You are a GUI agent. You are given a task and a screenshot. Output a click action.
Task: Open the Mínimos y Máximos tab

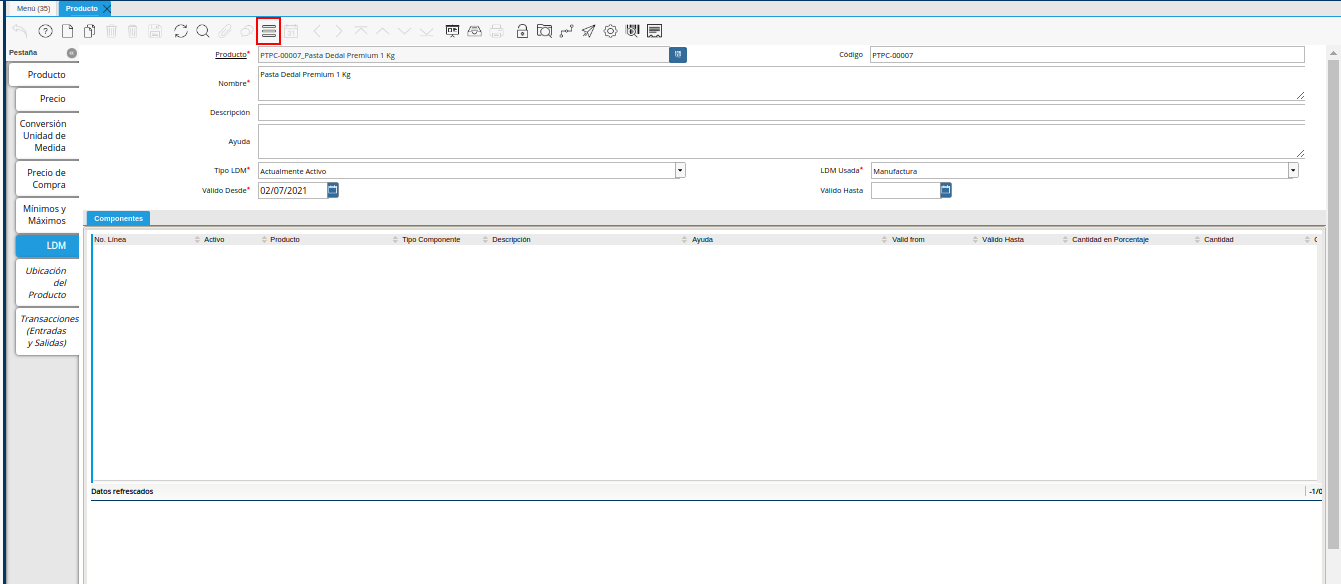pos(46,214)
